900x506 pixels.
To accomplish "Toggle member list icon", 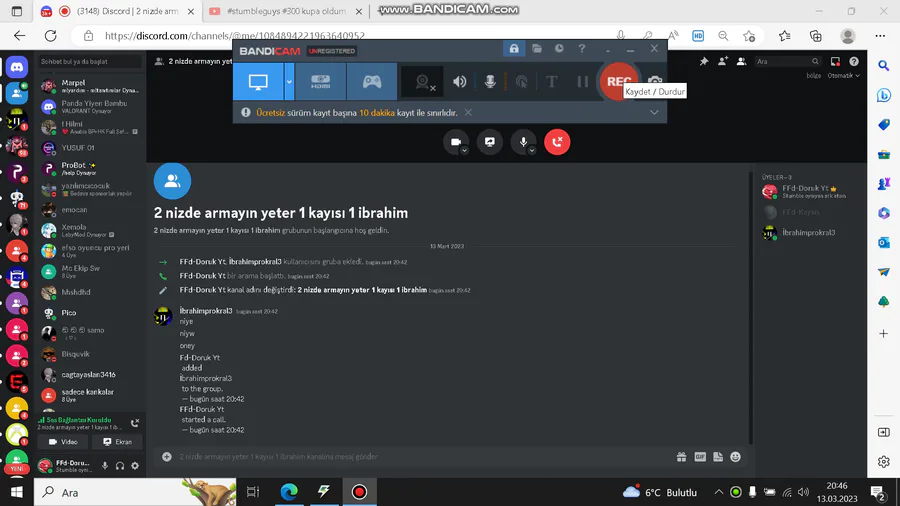I will [741, 61].
